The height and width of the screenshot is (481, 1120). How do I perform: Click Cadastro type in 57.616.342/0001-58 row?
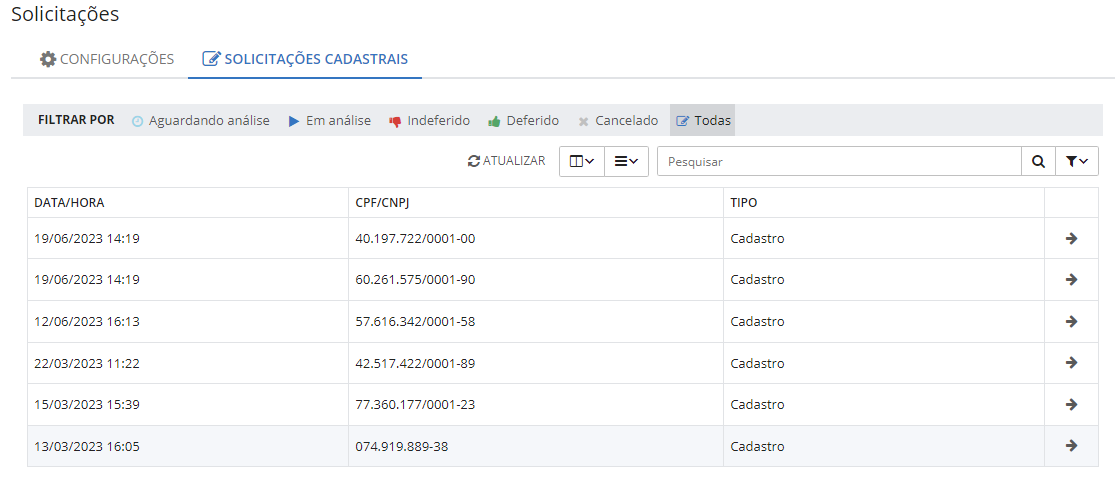point(757,322)
